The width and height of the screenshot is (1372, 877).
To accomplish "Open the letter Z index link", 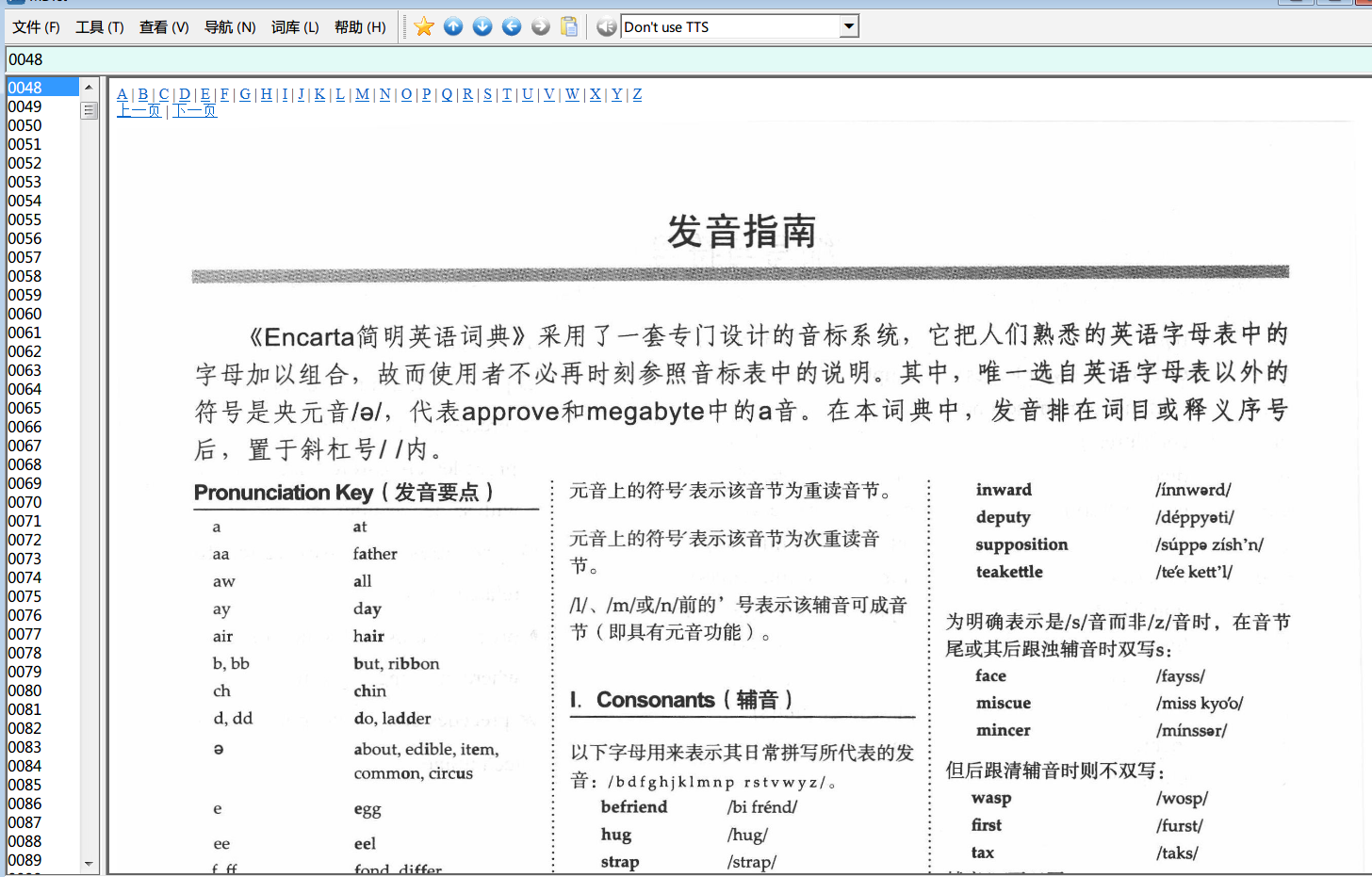I will pos(637,94).
